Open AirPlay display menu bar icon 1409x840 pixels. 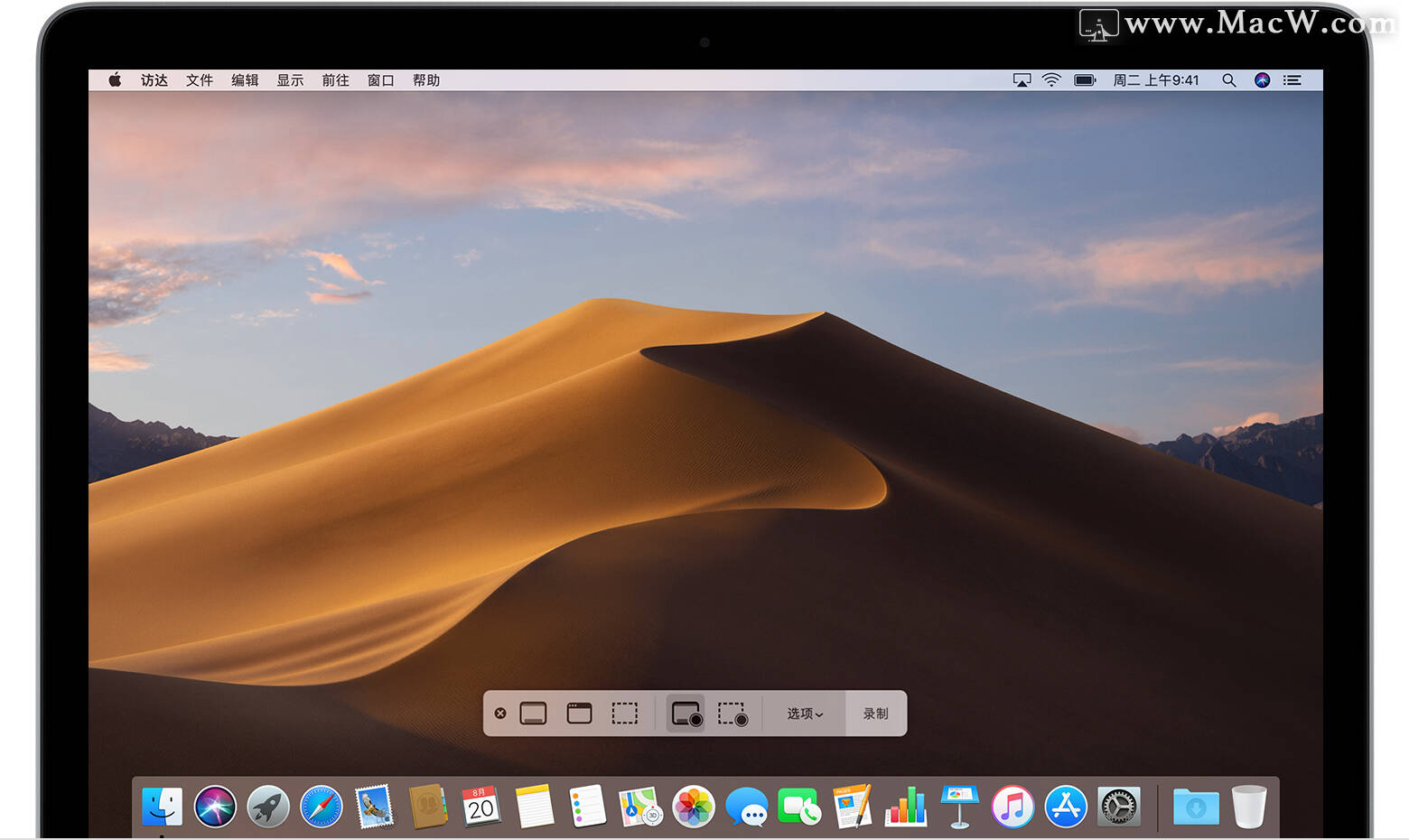pyautogui.click(x=1022, y=80)
